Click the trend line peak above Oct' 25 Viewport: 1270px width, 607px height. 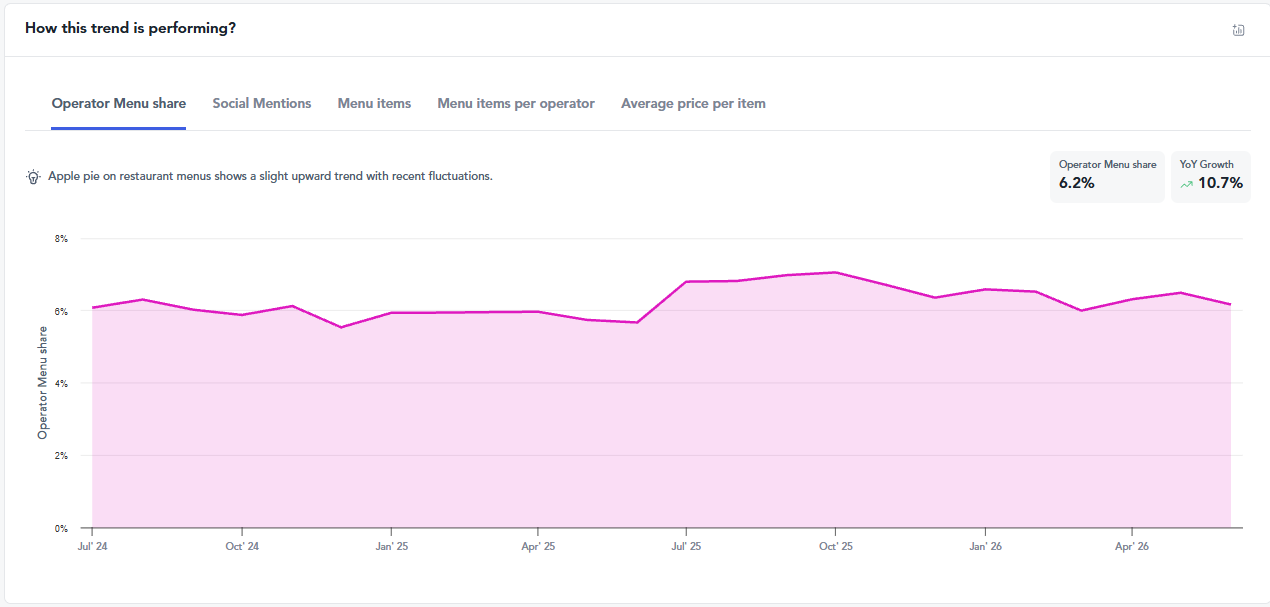click(835, 272)
